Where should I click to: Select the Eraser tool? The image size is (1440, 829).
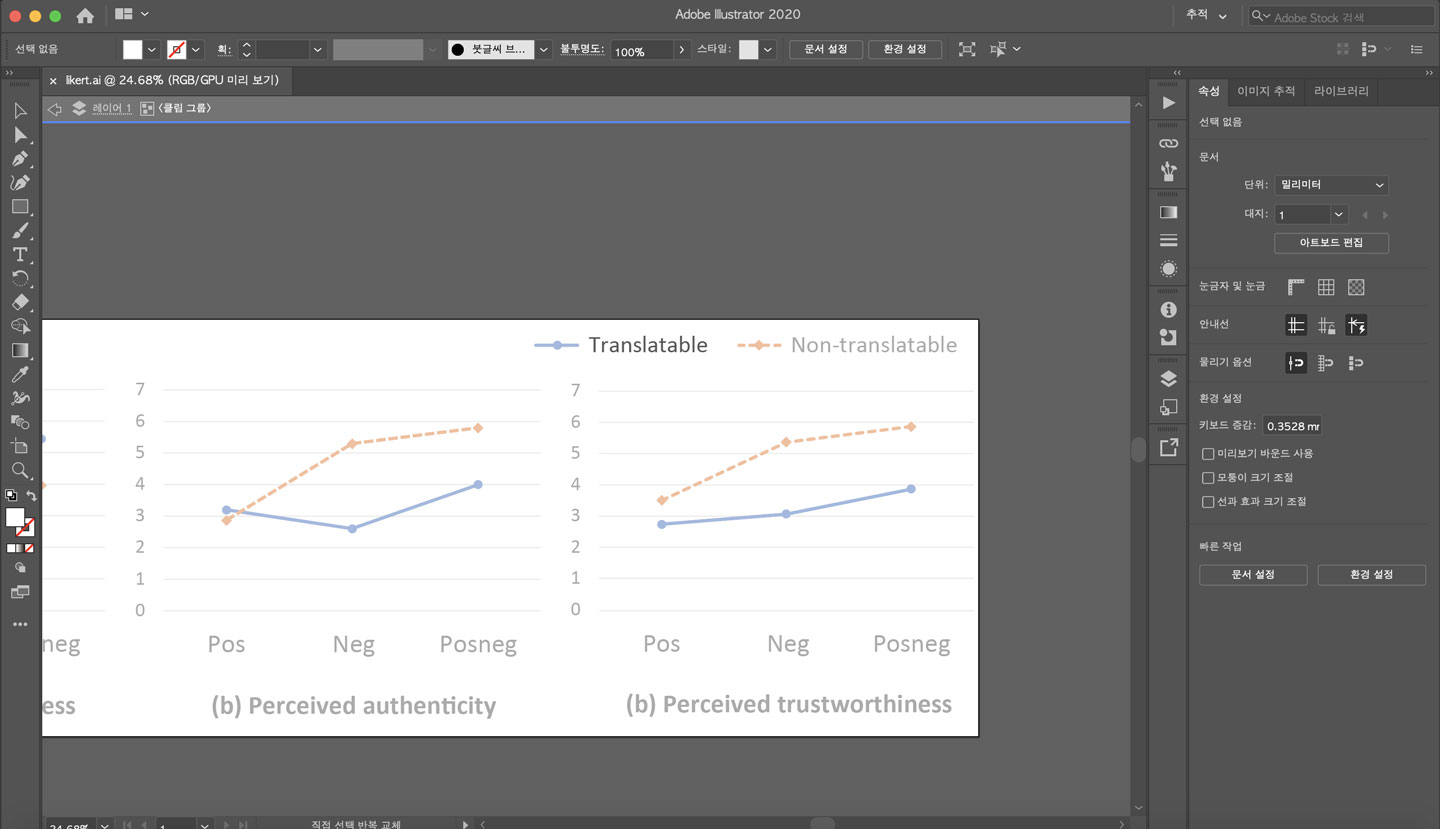pos(20,302)
